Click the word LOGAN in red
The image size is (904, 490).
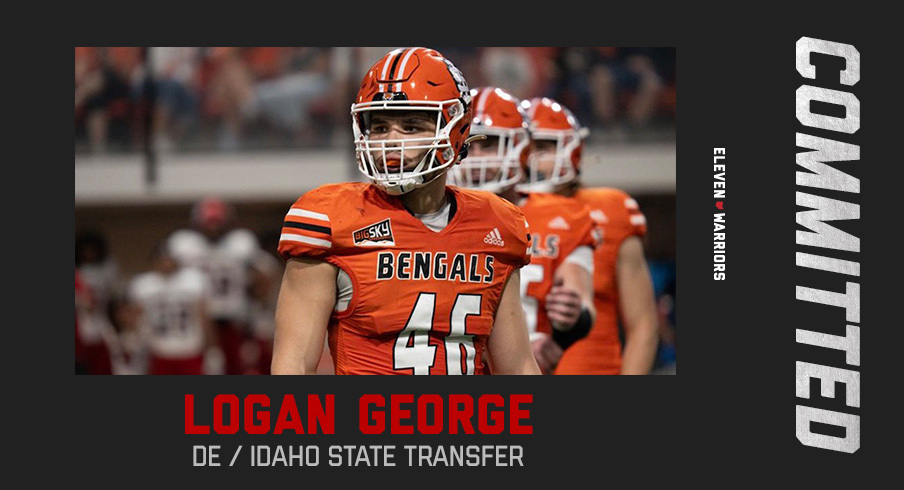click(x=259, y=414)
